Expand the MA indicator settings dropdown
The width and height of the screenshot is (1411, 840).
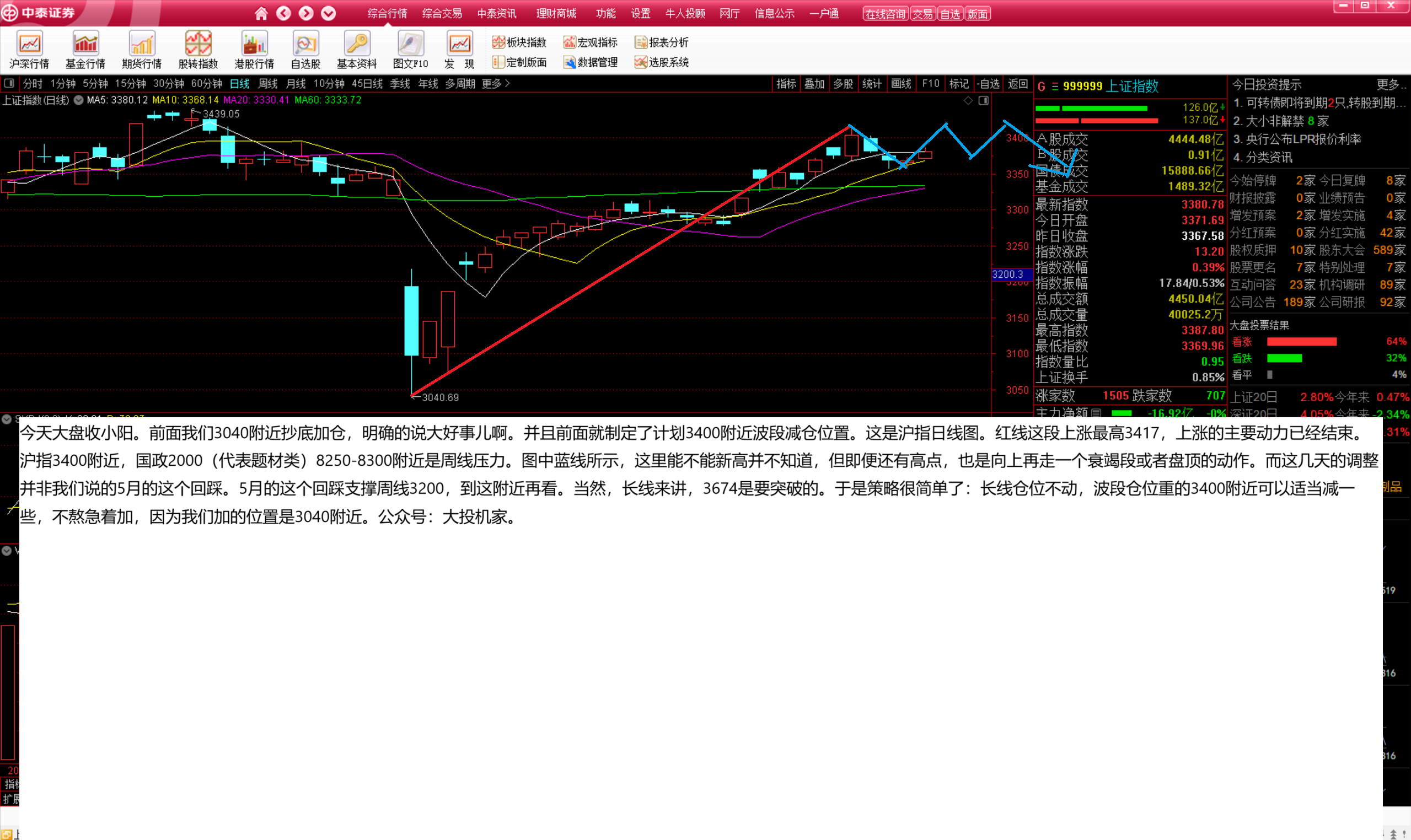[x=79, y=100]
